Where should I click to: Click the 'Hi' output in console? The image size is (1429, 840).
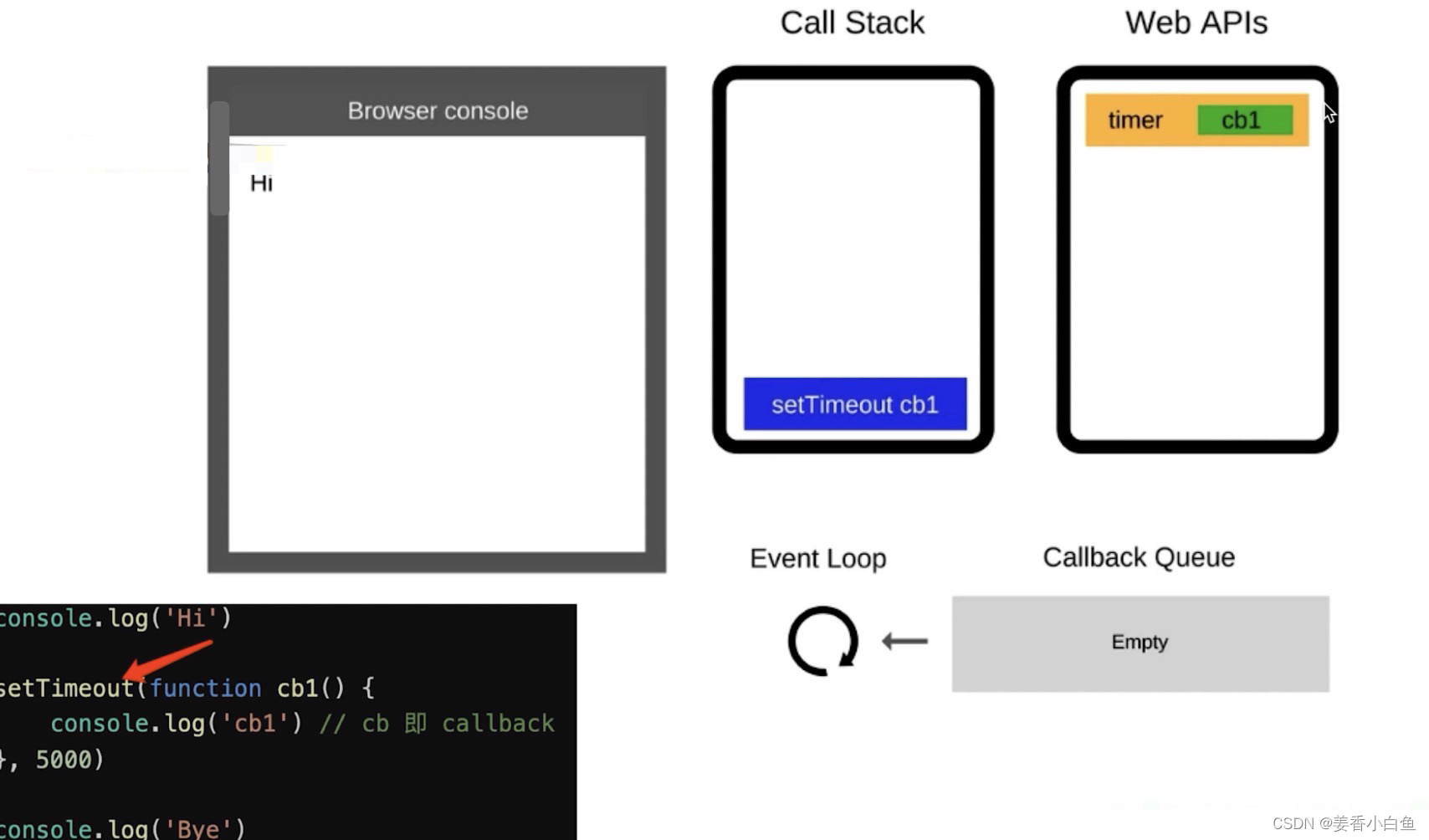tap(261, 183)
